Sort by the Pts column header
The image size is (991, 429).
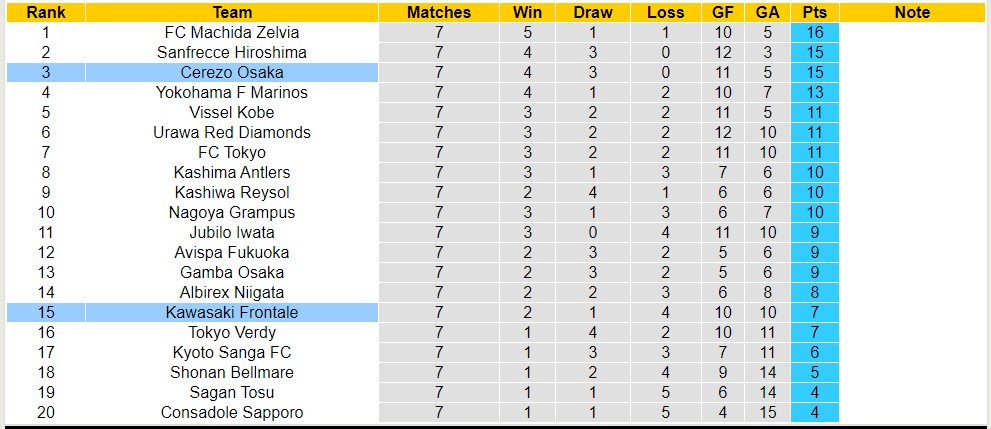[x=814, y=12]
